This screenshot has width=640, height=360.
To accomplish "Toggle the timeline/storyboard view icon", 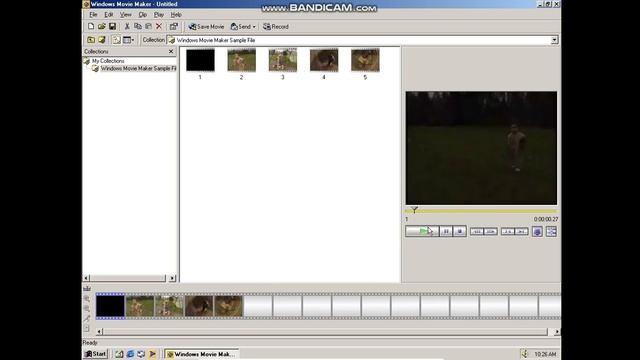I will (87, 288).
